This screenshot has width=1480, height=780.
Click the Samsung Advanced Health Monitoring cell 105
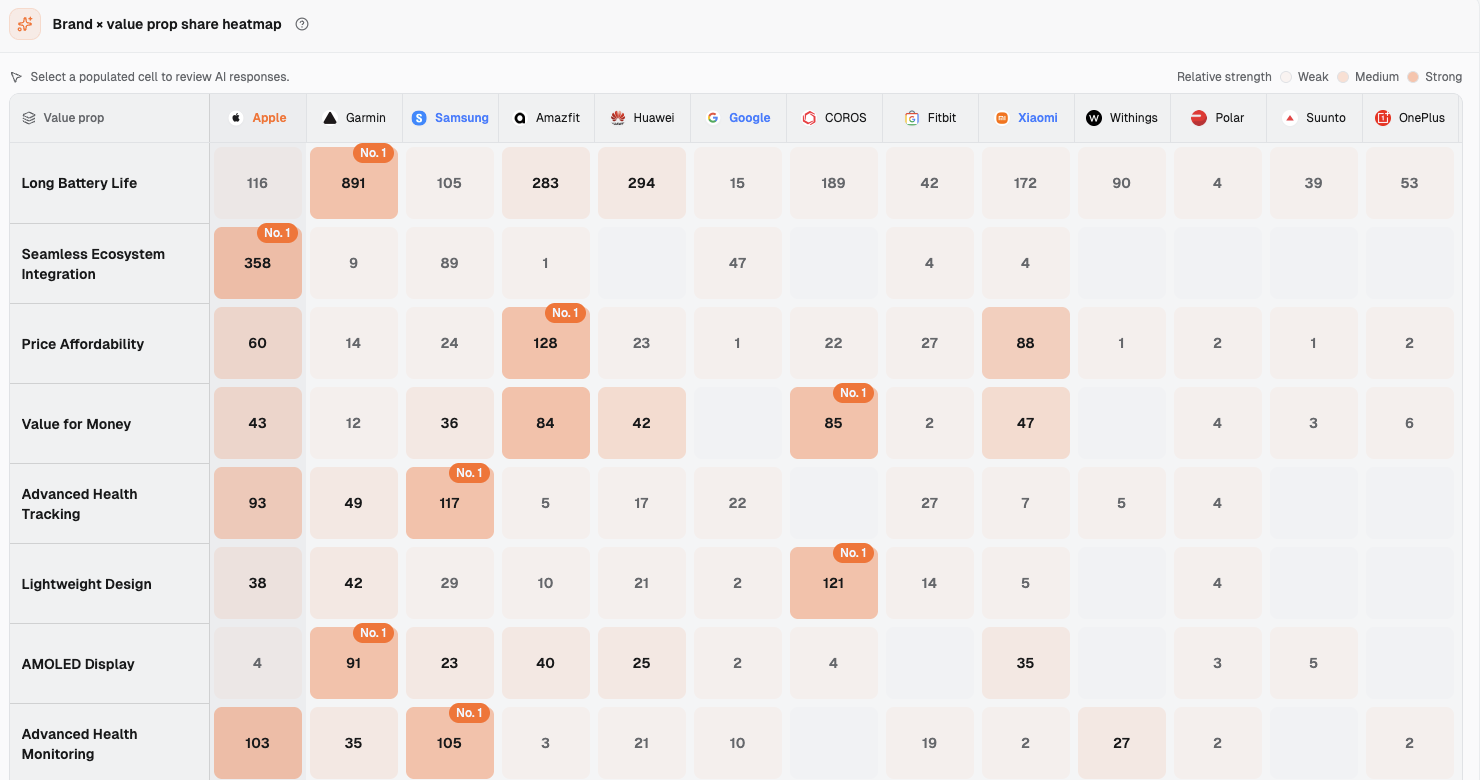click(x=450, y=743)
